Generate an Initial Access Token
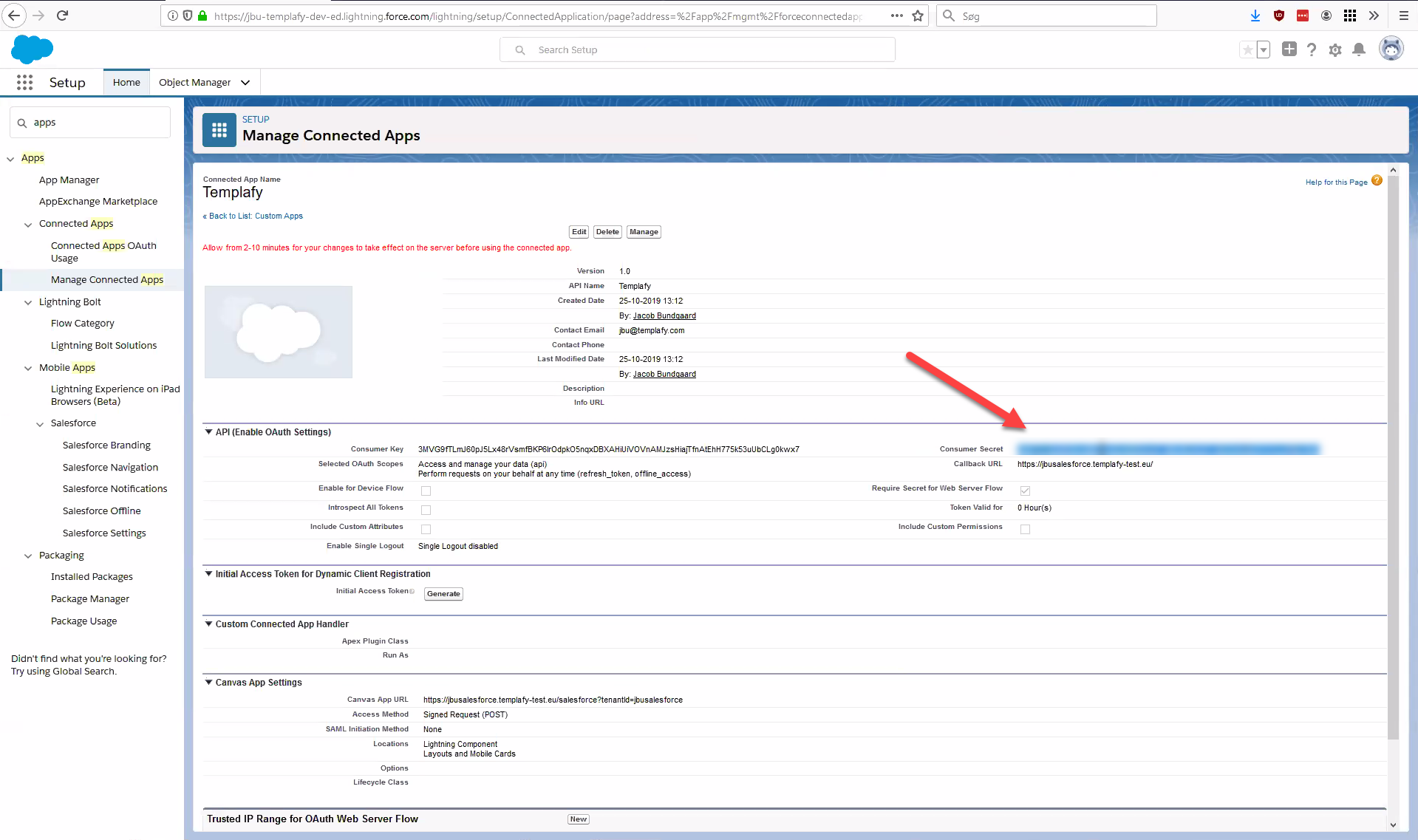 (443, 594)
